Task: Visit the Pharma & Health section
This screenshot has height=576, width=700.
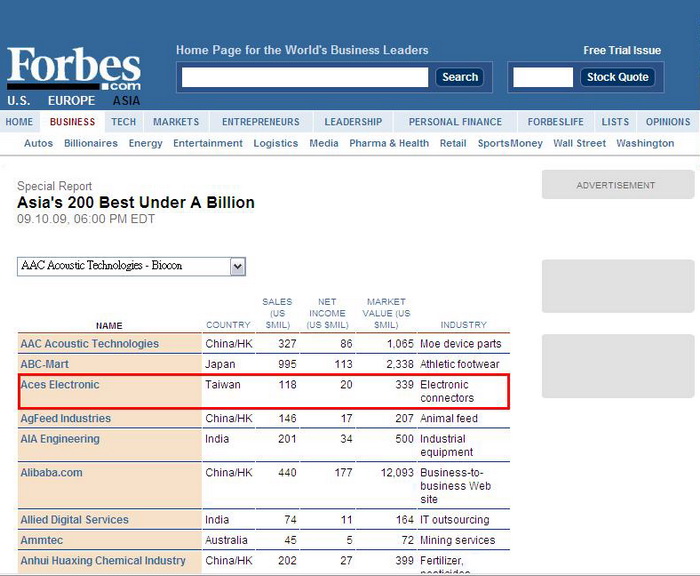Action: coord(389,143)
